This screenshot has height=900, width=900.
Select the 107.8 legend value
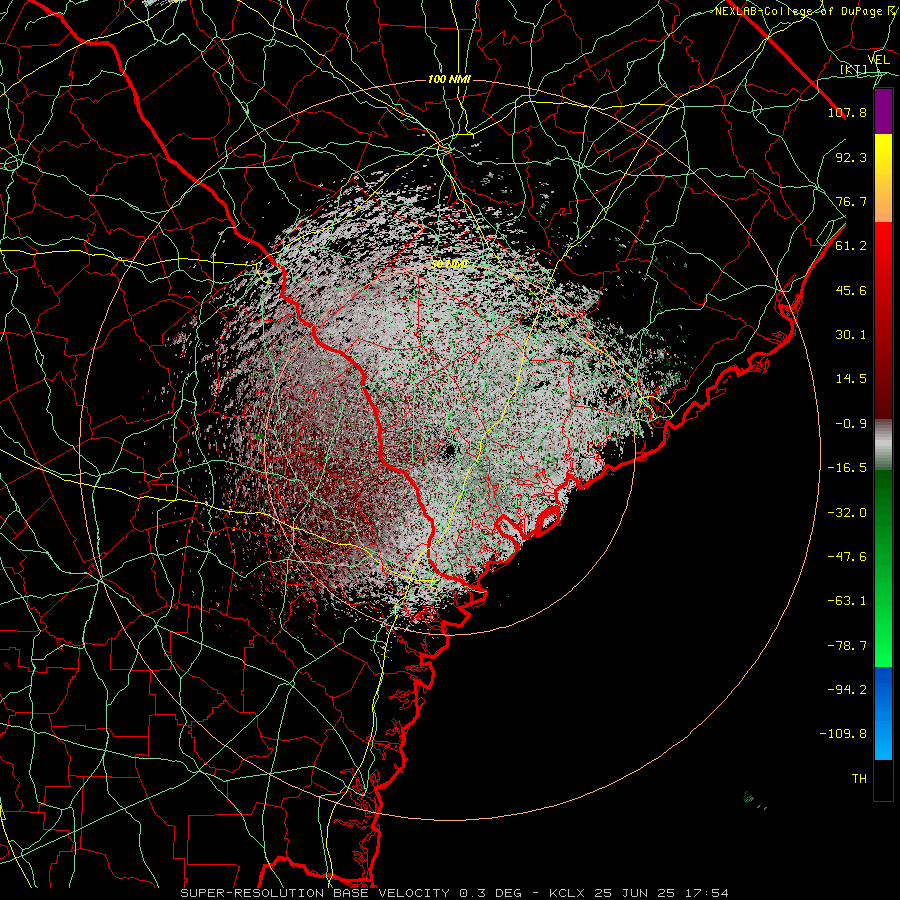point(847,112)
